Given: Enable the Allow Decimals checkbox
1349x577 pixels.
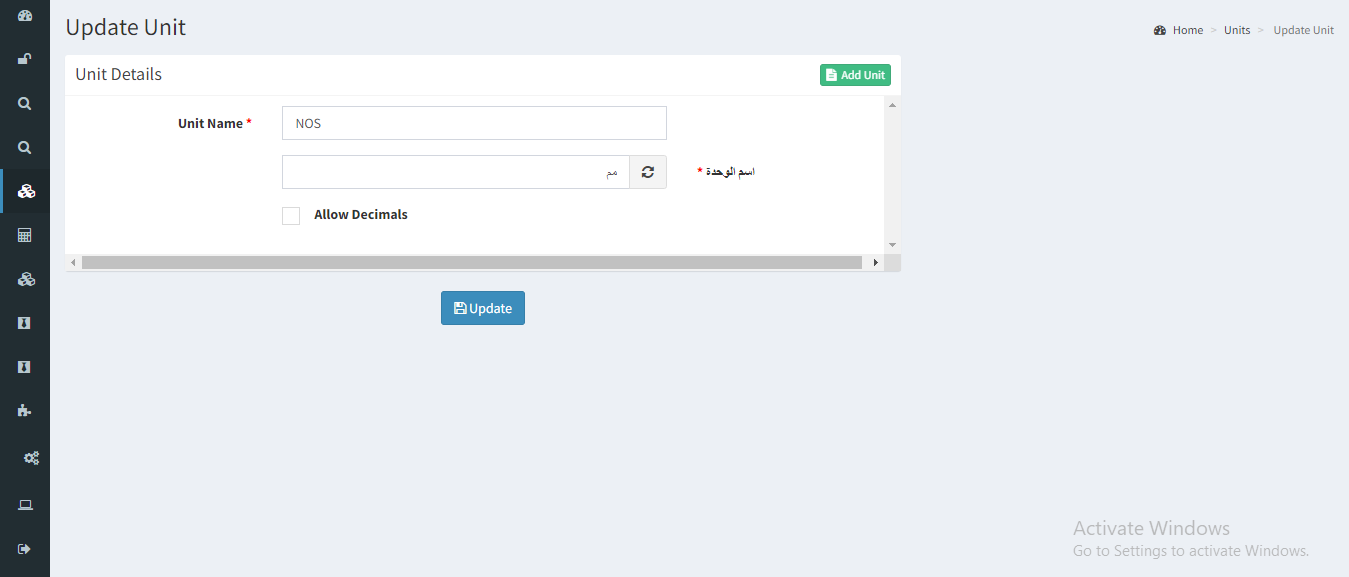Looking at the screenshot, I should tap(291, 215).
